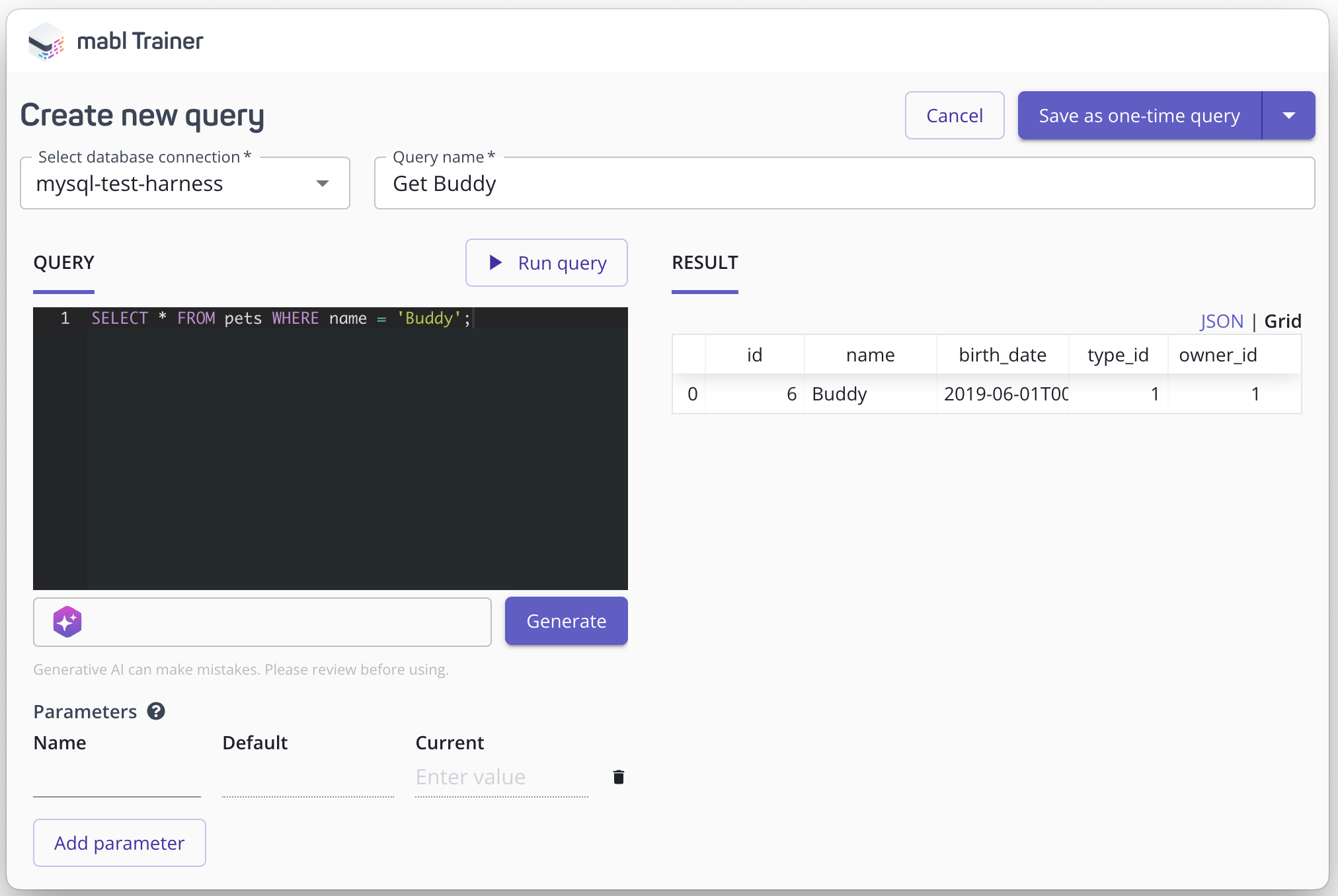Focus the Query name field
Screen dimensions: 1338x896
844,184
